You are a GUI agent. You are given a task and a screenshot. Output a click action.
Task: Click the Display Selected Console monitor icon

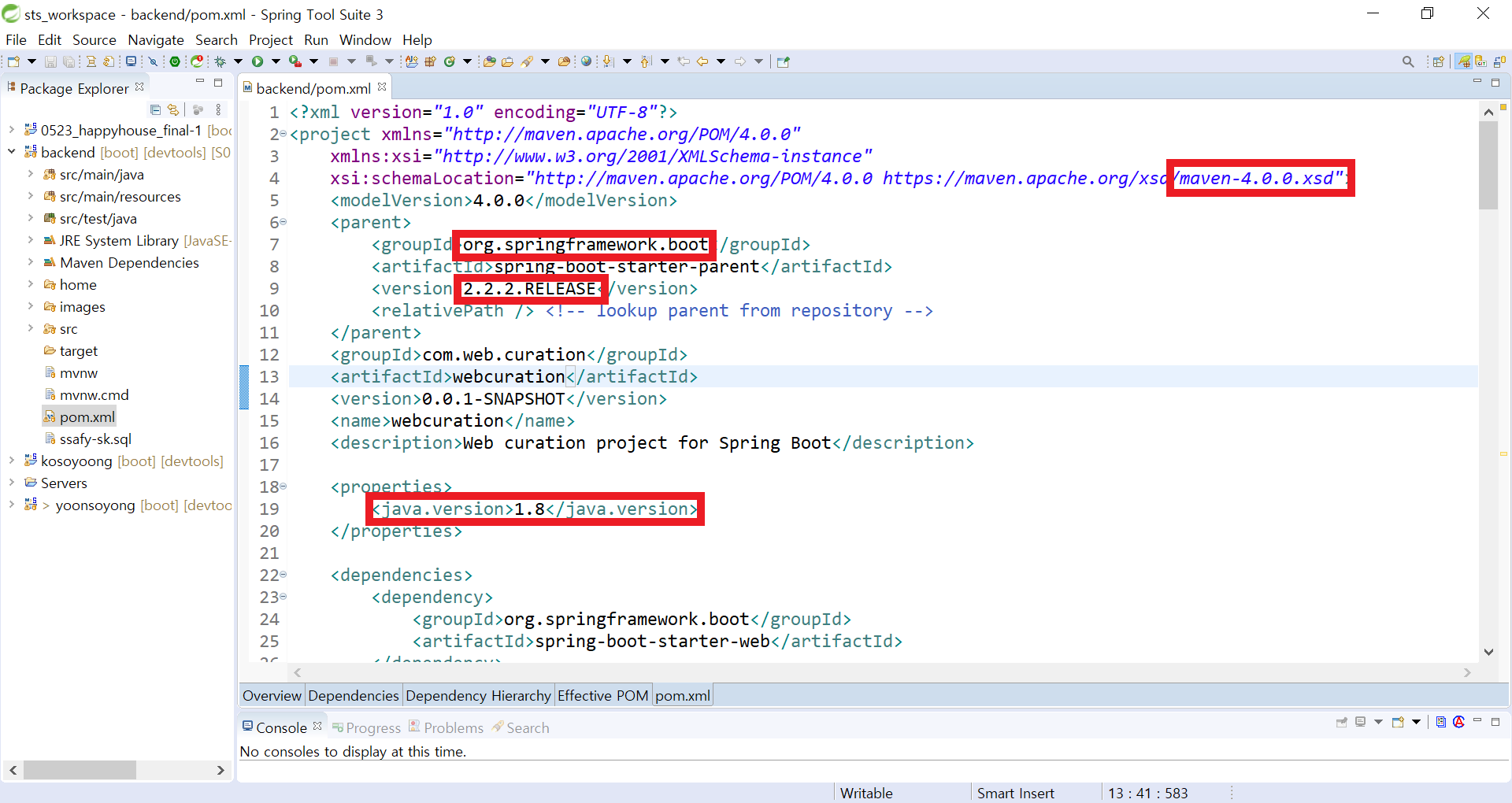click(x=1360, y=722)
